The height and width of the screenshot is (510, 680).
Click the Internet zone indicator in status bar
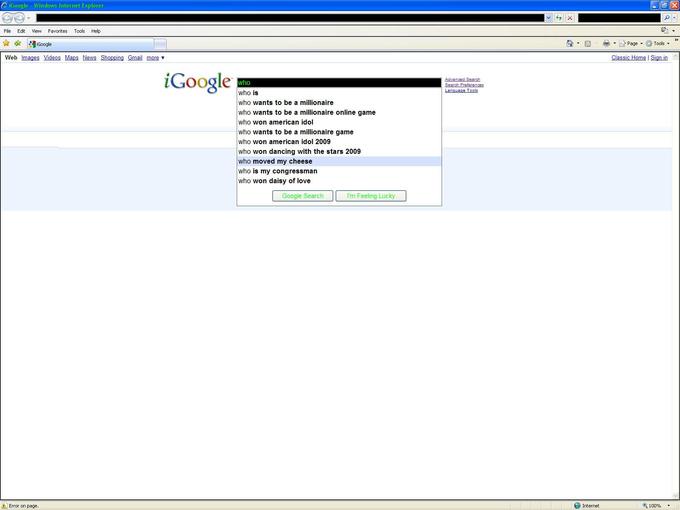pos(586,506)
